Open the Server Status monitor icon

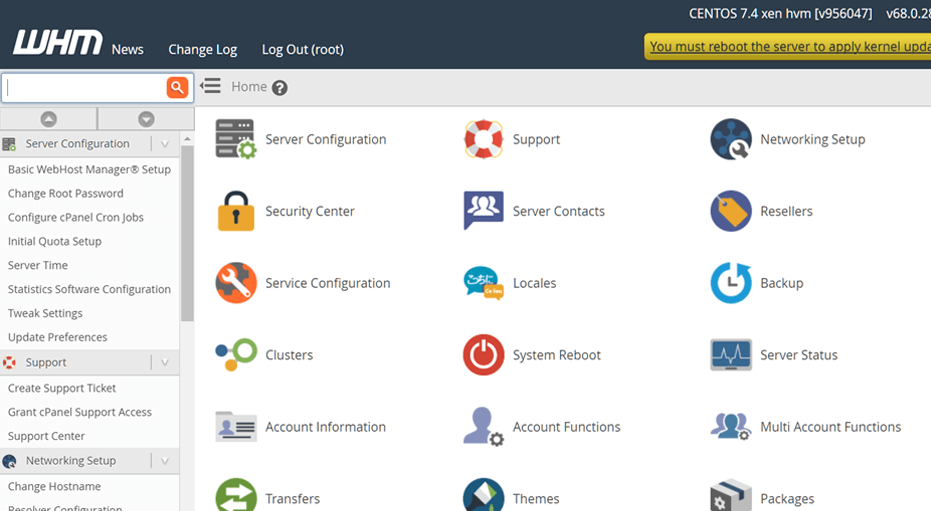tap(731, 355)
